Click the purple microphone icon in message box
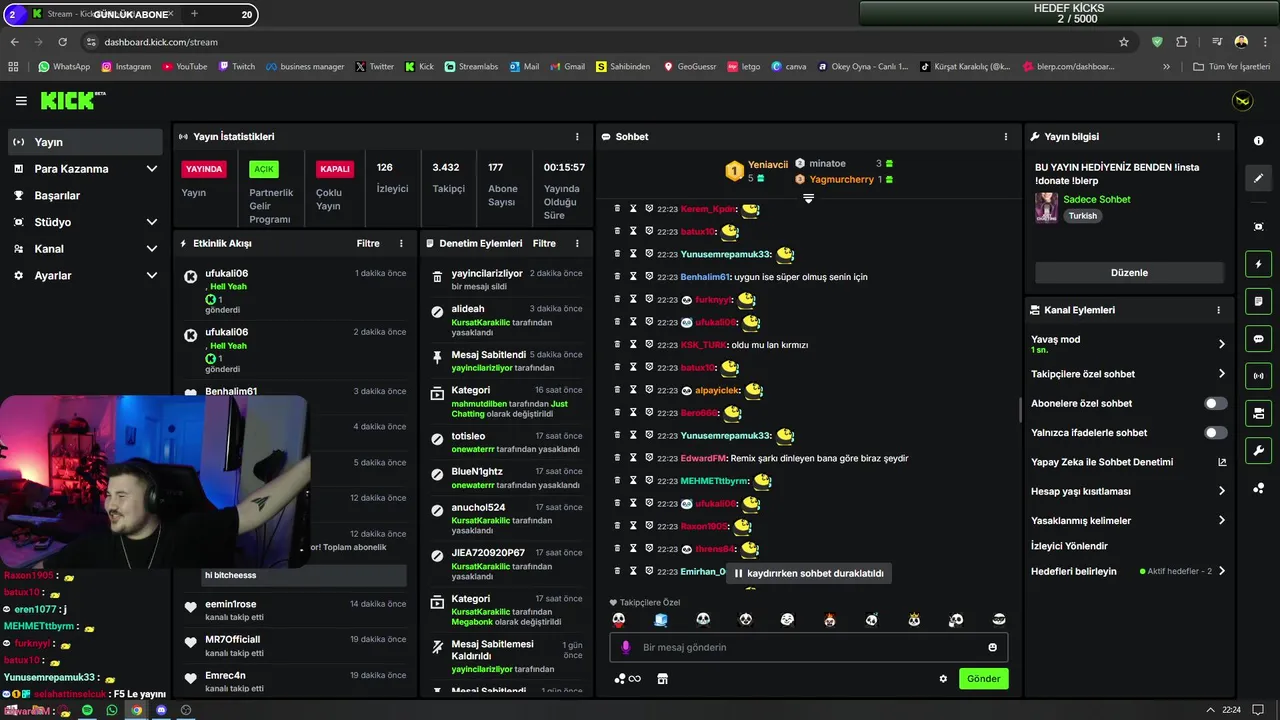The width and height of the screenshot is (1280, 720). tap(626, 647)
